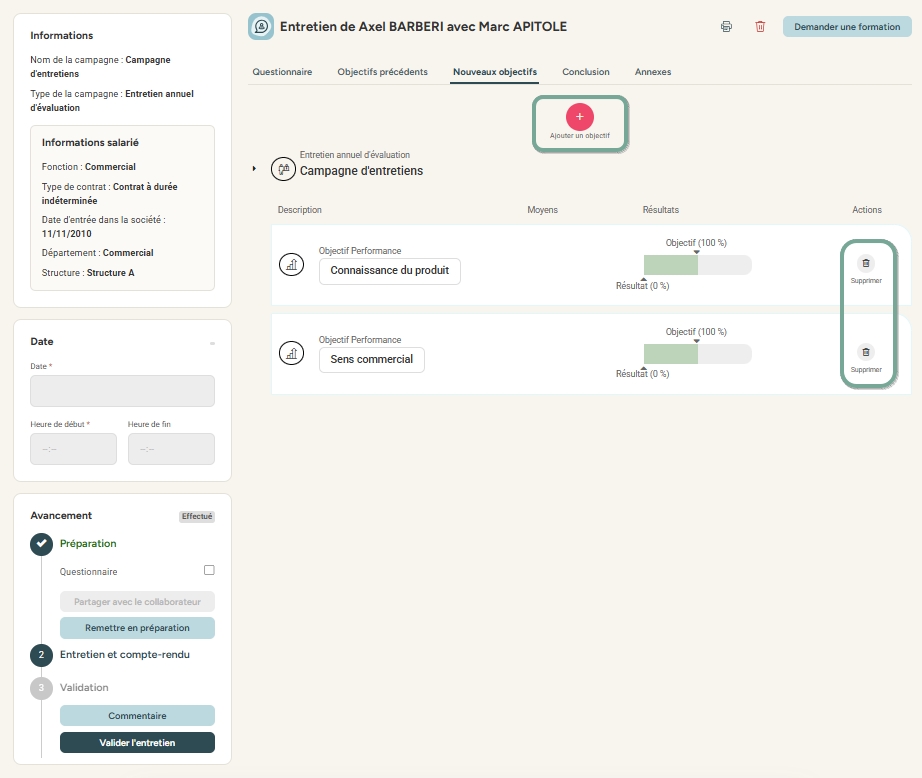Click the Connaissance du produit progress bar
922x778 pixels.
(697, 265)
